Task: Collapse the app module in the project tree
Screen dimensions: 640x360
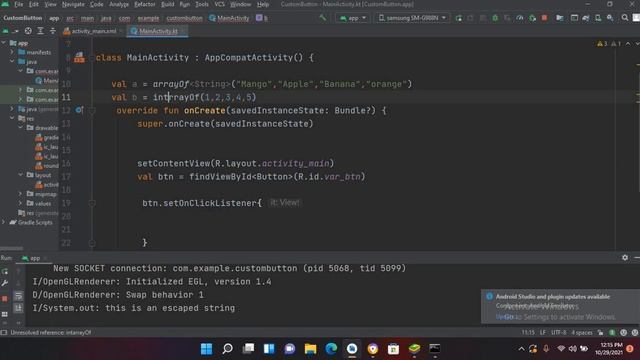Action: coord(4,43)
